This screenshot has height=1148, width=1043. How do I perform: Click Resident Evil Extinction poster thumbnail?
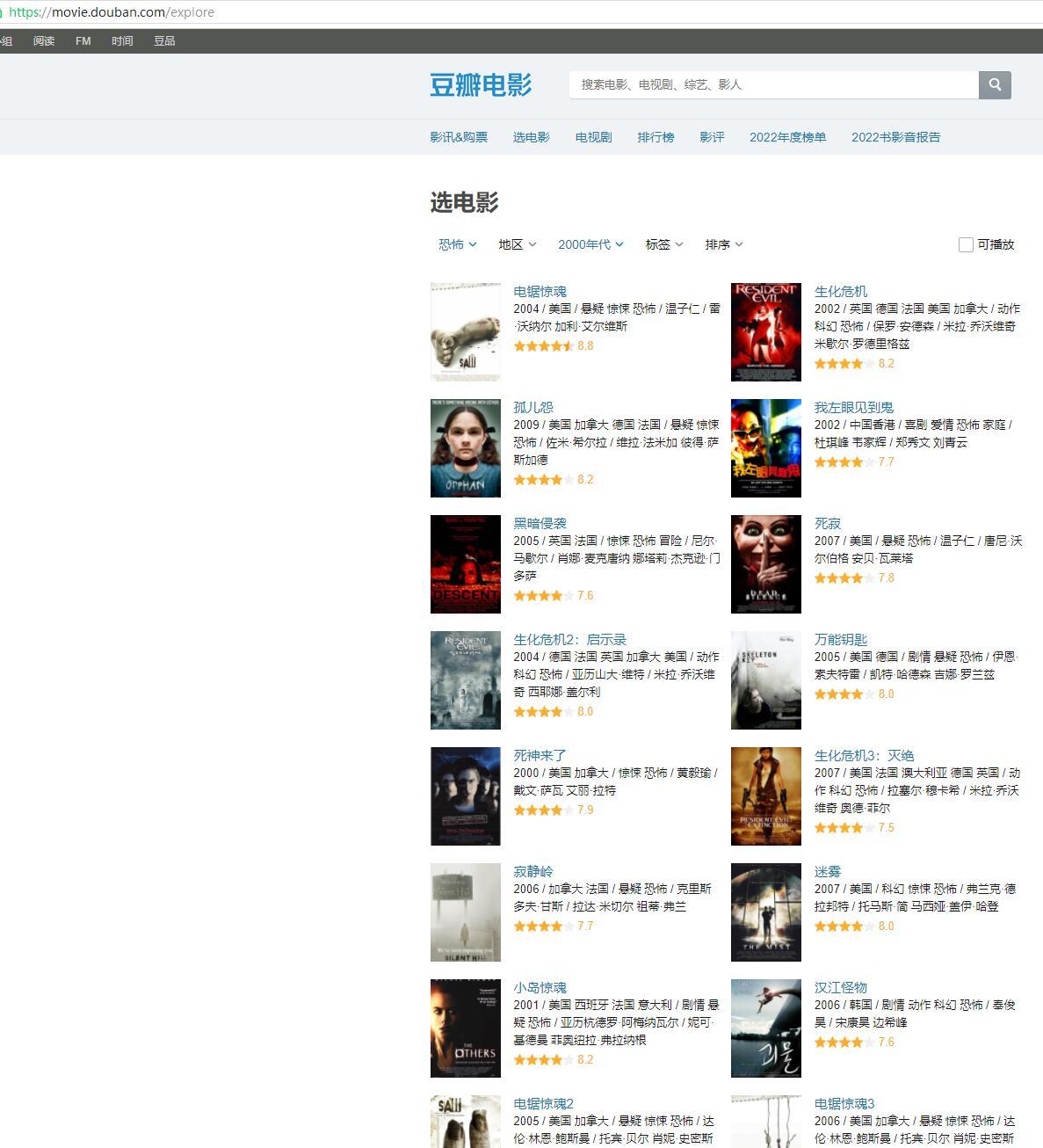coord(766,796)
